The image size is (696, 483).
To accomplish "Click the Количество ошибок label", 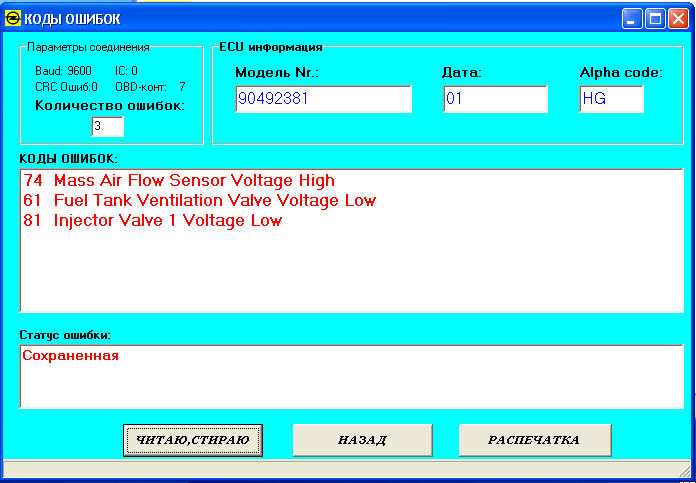I will 110,105.
